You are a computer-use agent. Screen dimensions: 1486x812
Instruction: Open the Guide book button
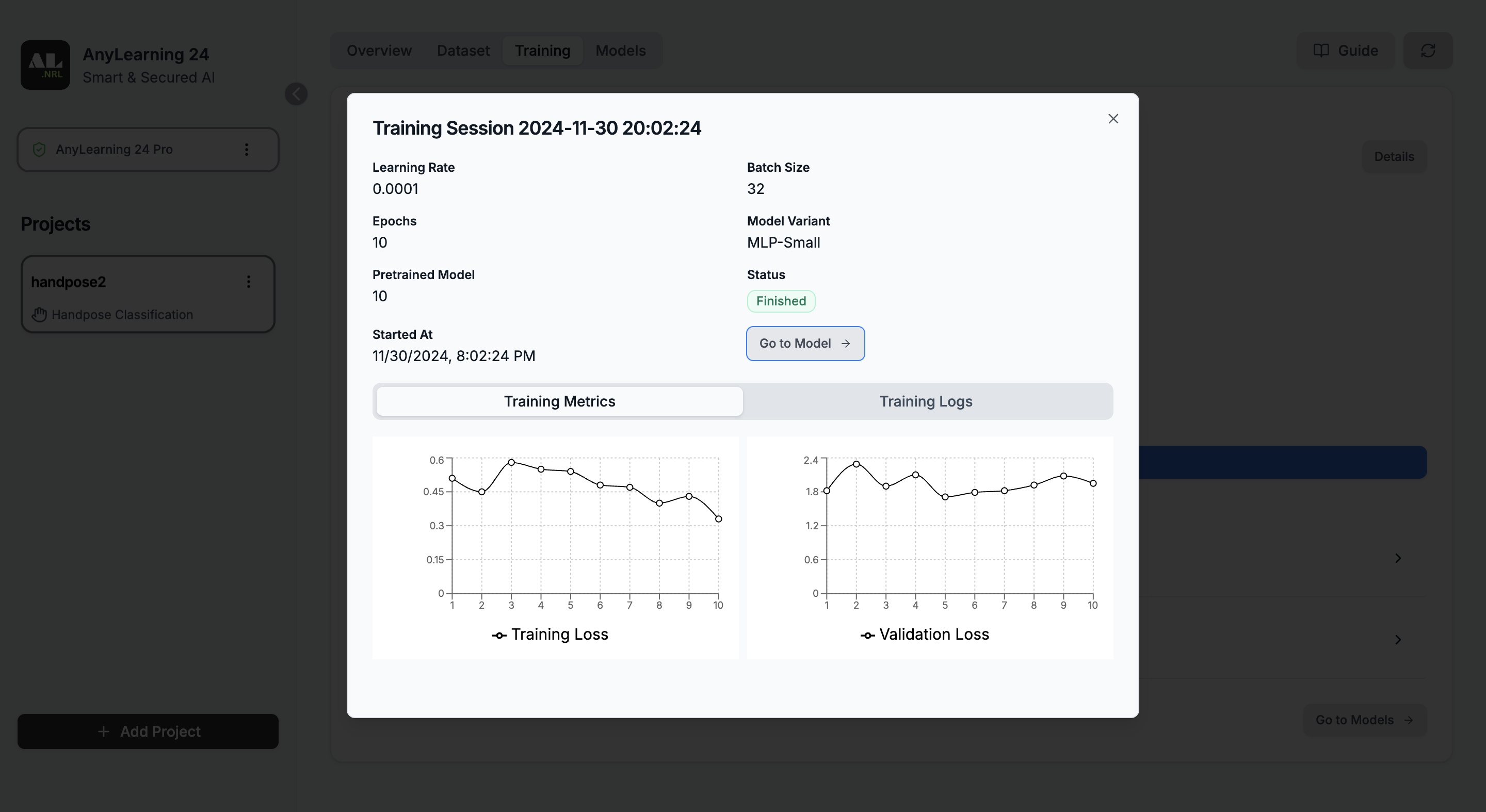point(1345,51)
